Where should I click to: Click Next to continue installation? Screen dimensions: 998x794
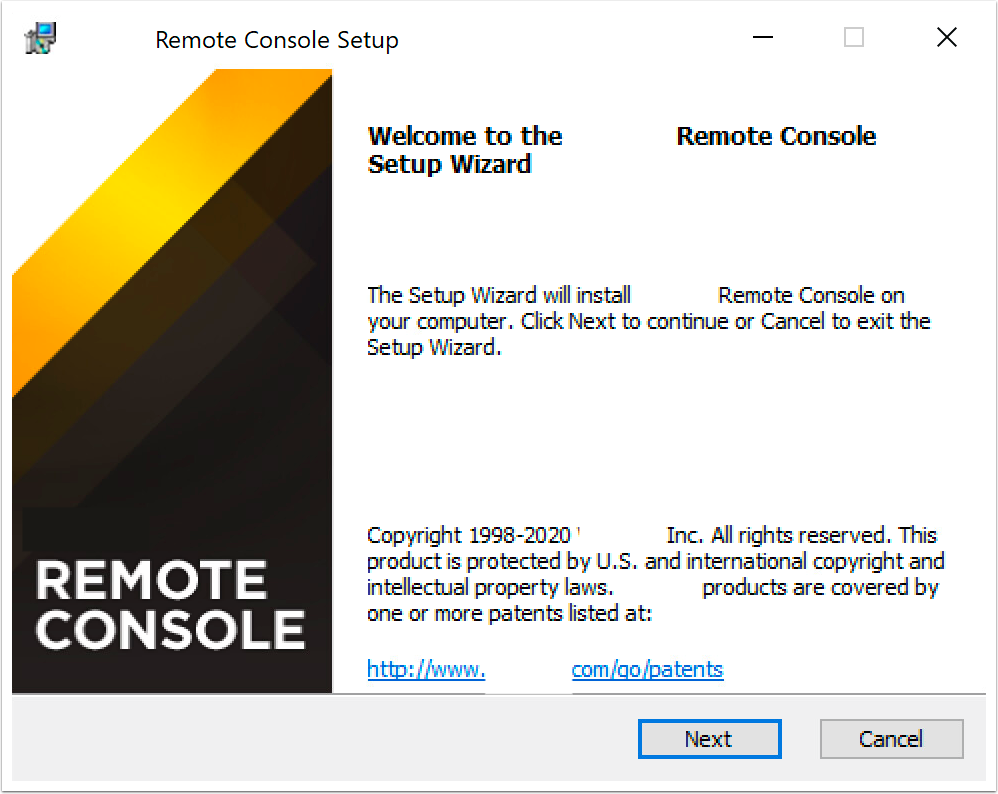pos(709,738)
